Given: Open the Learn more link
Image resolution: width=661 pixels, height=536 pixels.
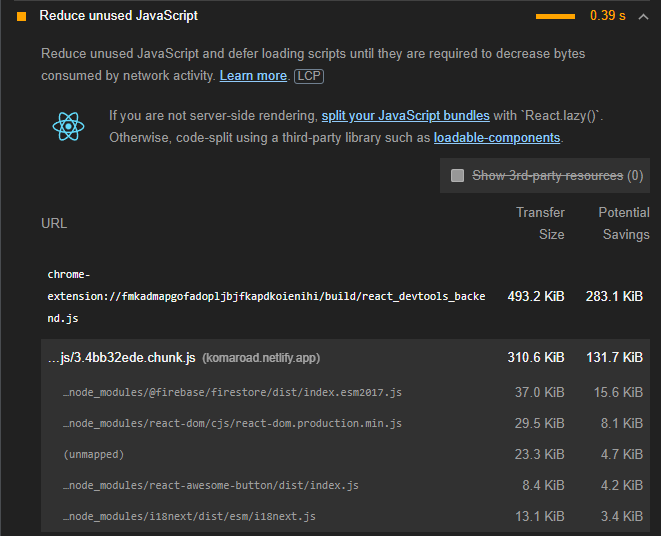Looking at the screenshot, I should coord(253,76).
